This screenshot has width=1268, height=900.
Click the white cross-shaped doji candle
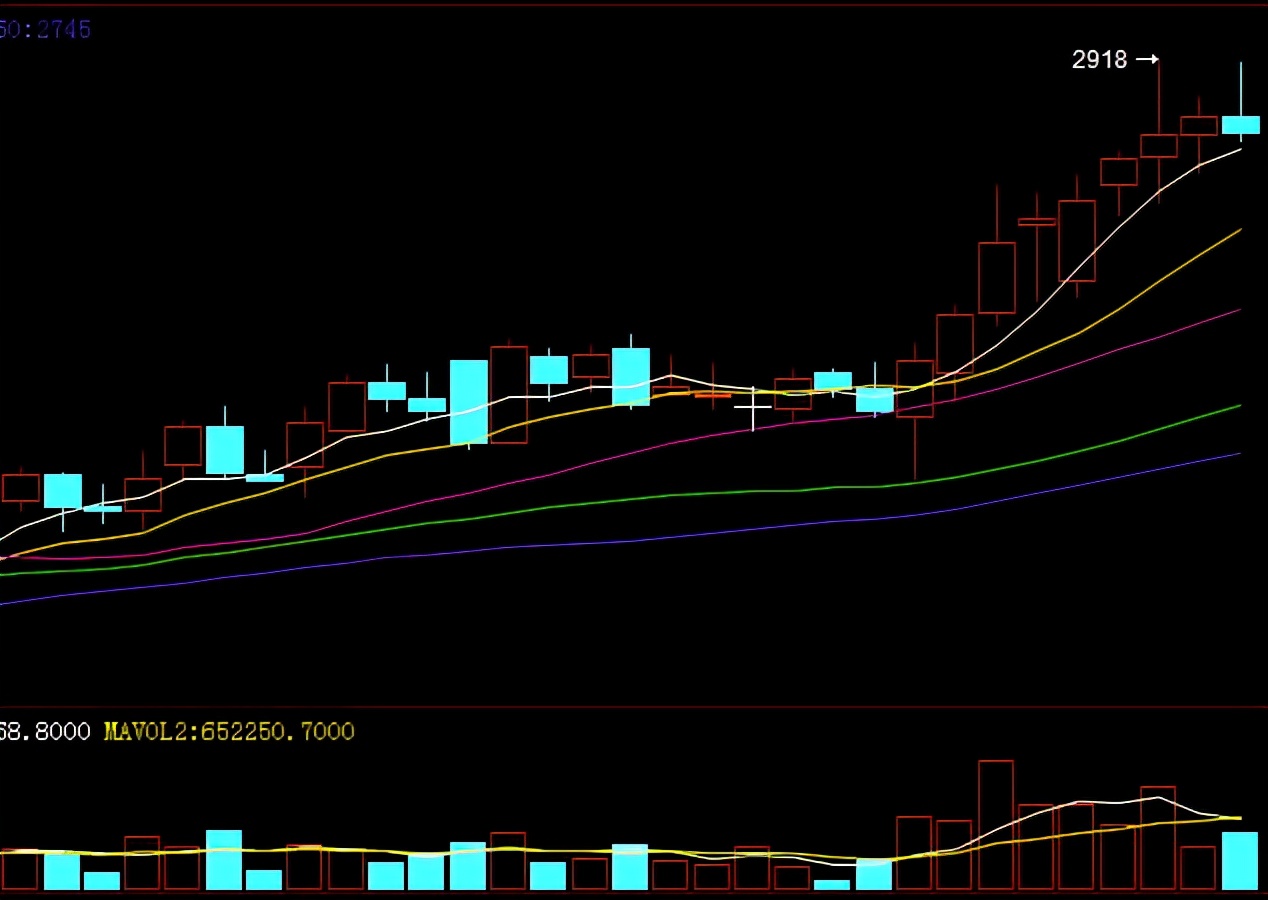(753, 408)
